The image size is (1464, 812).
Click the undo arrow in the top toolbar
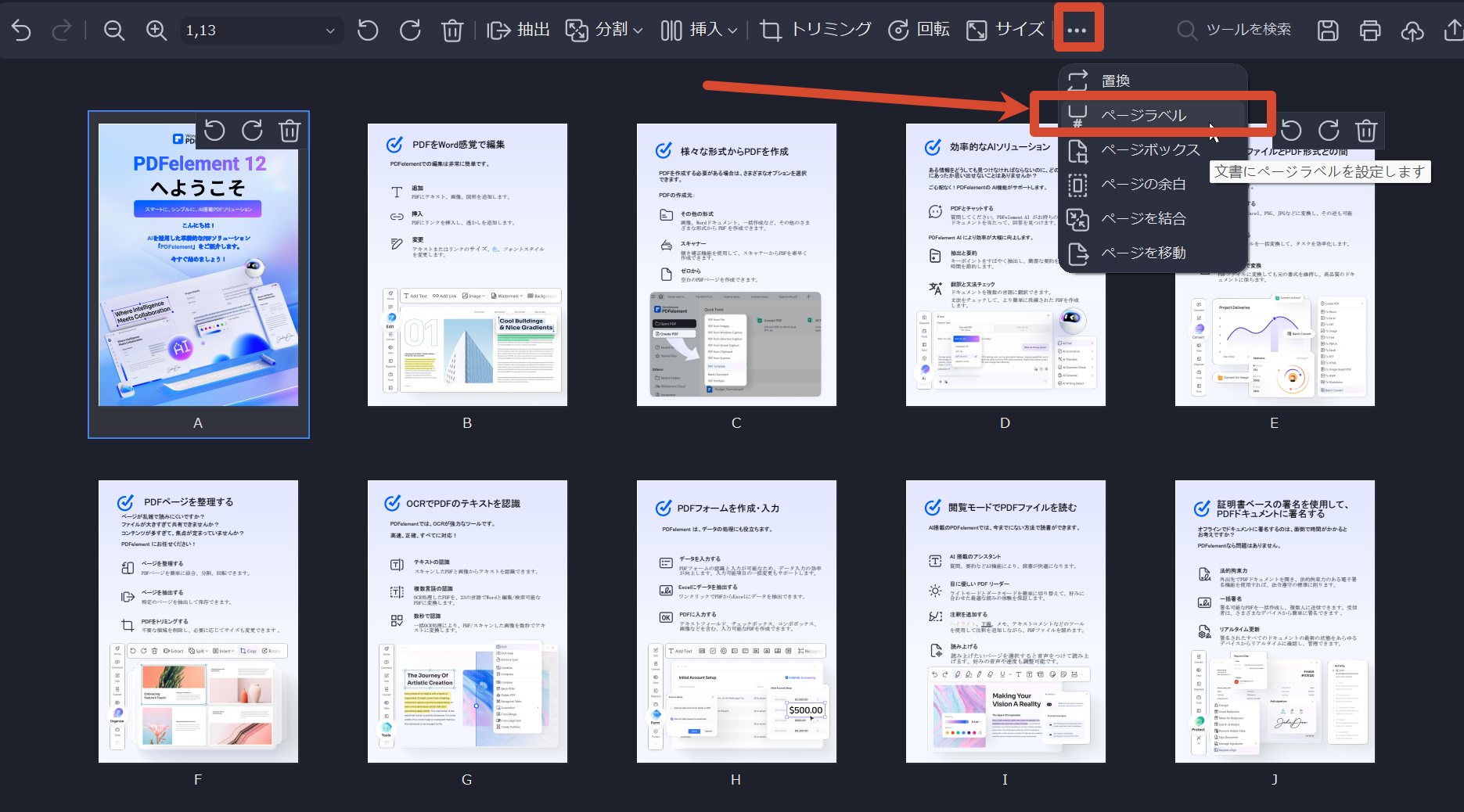[x=21, y=31]
